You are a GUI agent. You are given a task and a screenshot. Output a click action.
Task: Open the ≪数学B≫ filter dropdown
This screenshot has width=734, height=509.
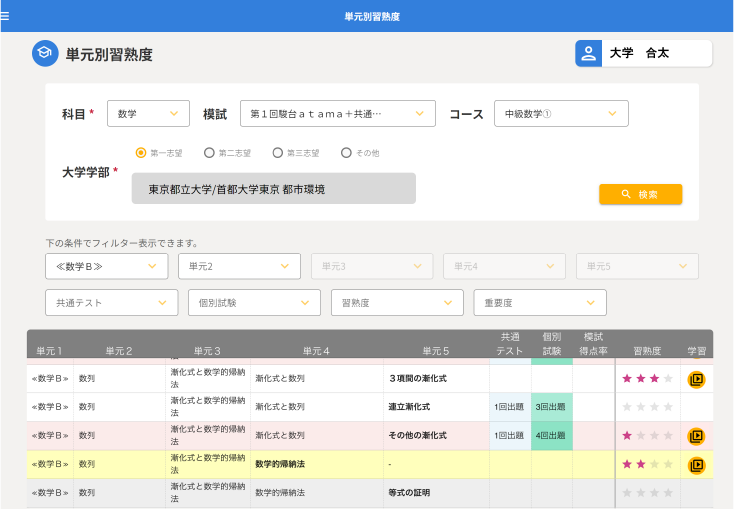click(107, 266)
